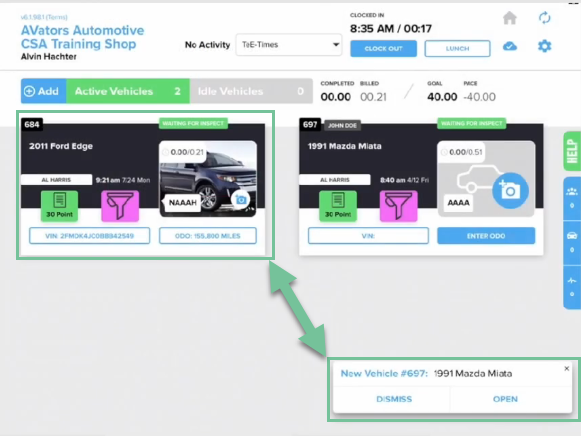581x436 pixels.
Task: Add photo for the Mazda Miata
Action: (x=510, y=191)
